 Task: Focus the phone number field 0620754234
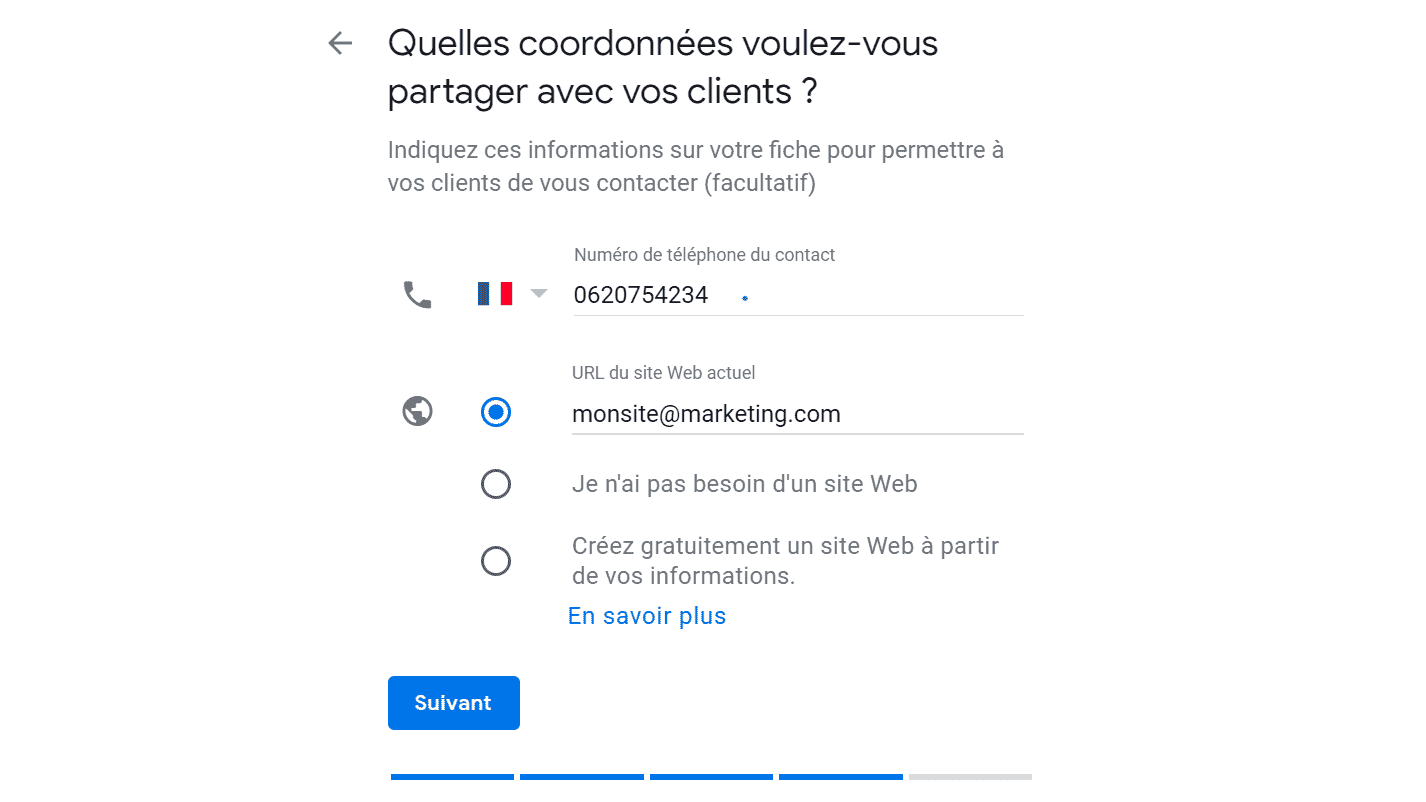pyautogui.click(x=798, y=295)
